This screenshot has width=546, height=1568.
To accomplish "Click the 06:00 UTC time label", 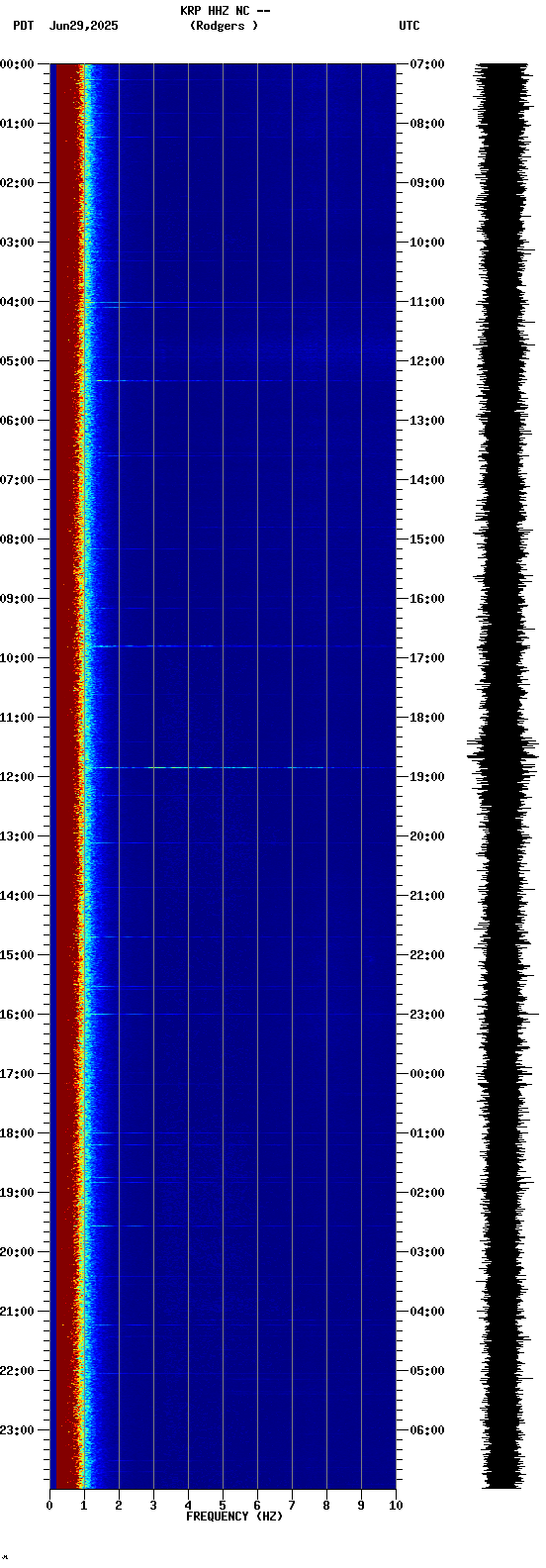I will tap(427, 1430).
